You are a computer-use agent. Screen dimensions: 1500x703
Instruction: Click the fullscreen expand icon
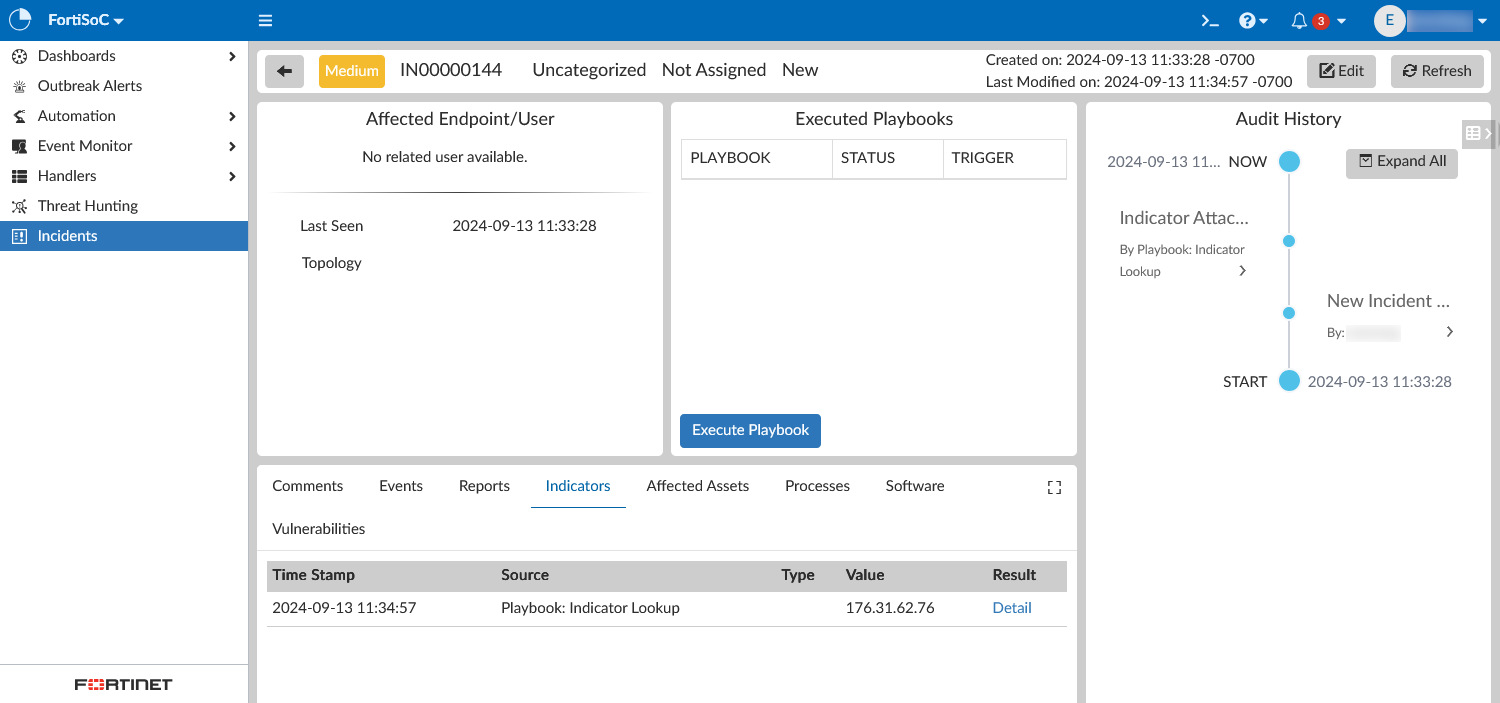1054,487
